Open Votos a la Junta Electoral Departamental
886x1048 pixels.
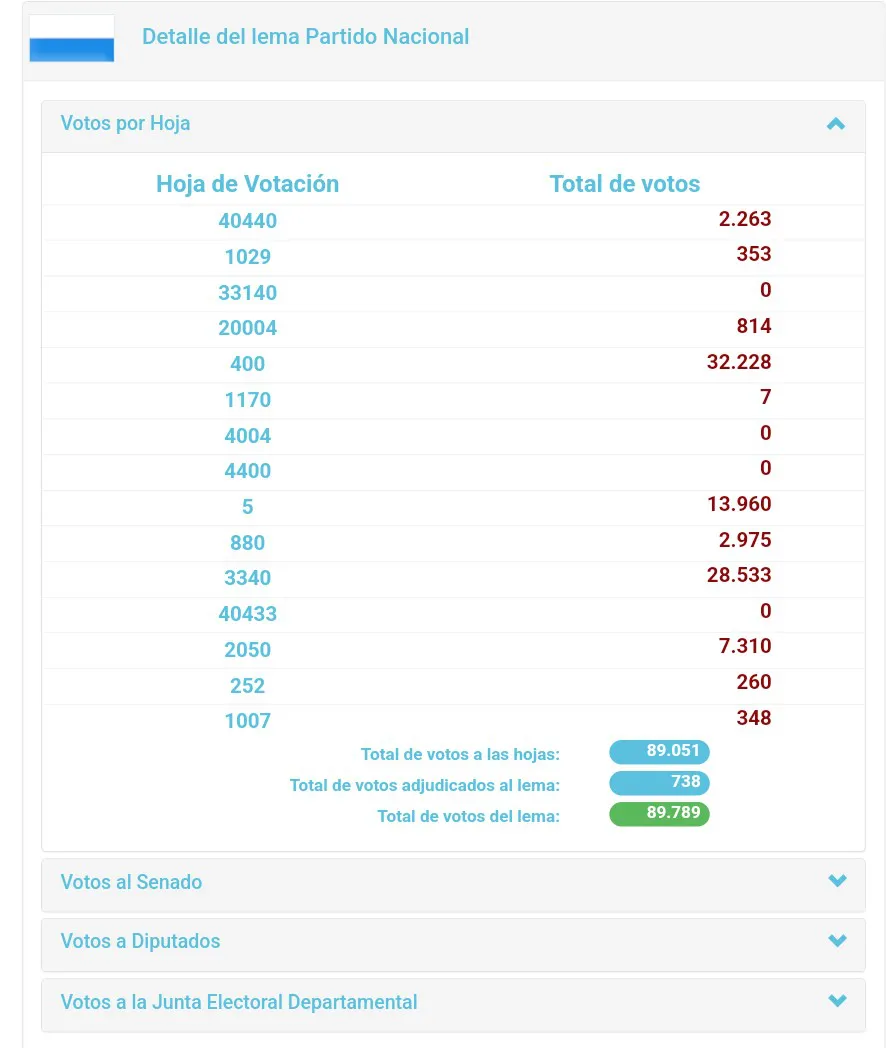click(x=239, y=1002)
